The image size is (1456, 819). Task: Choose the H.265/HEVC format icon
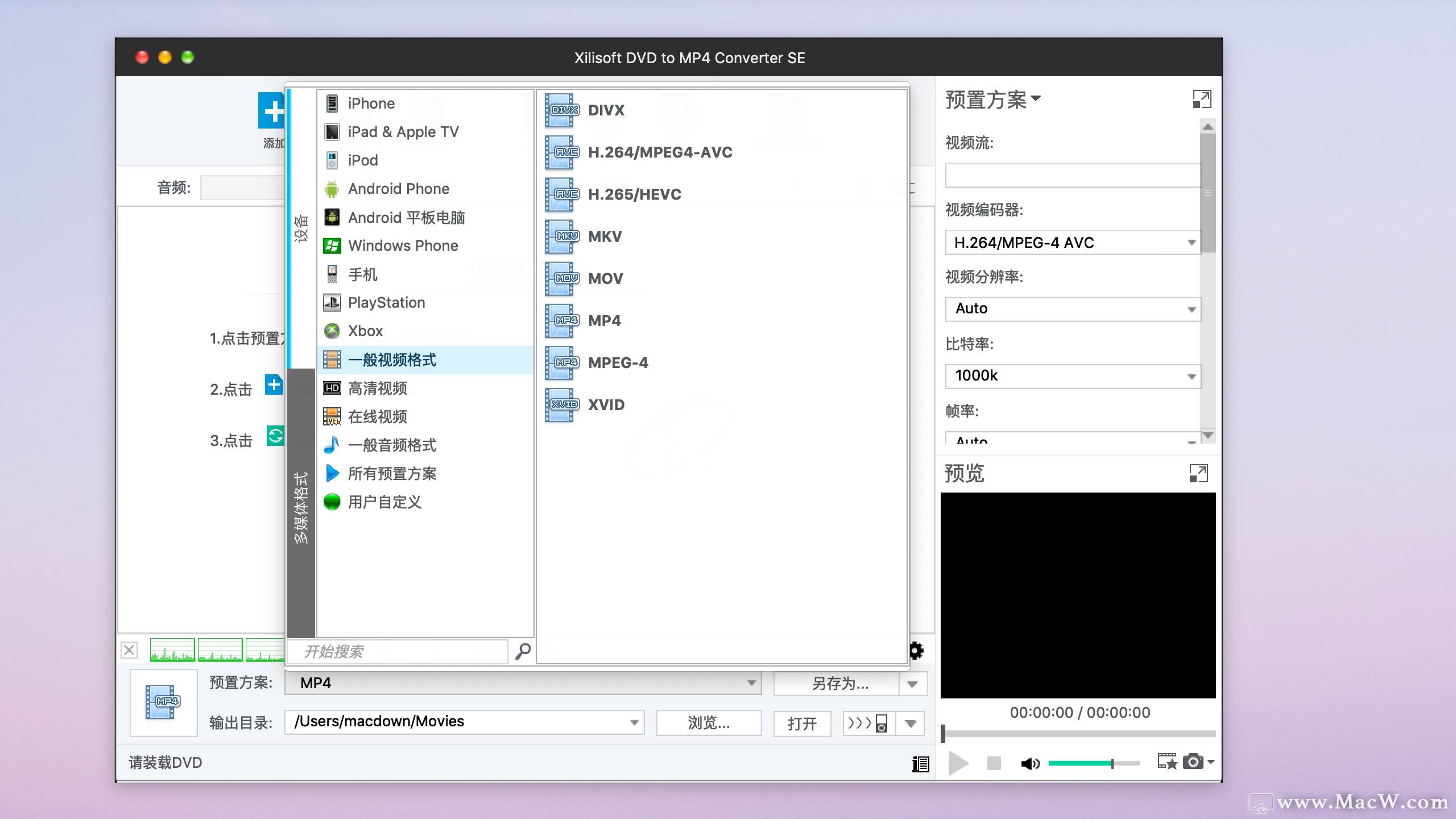click(562, 195)
